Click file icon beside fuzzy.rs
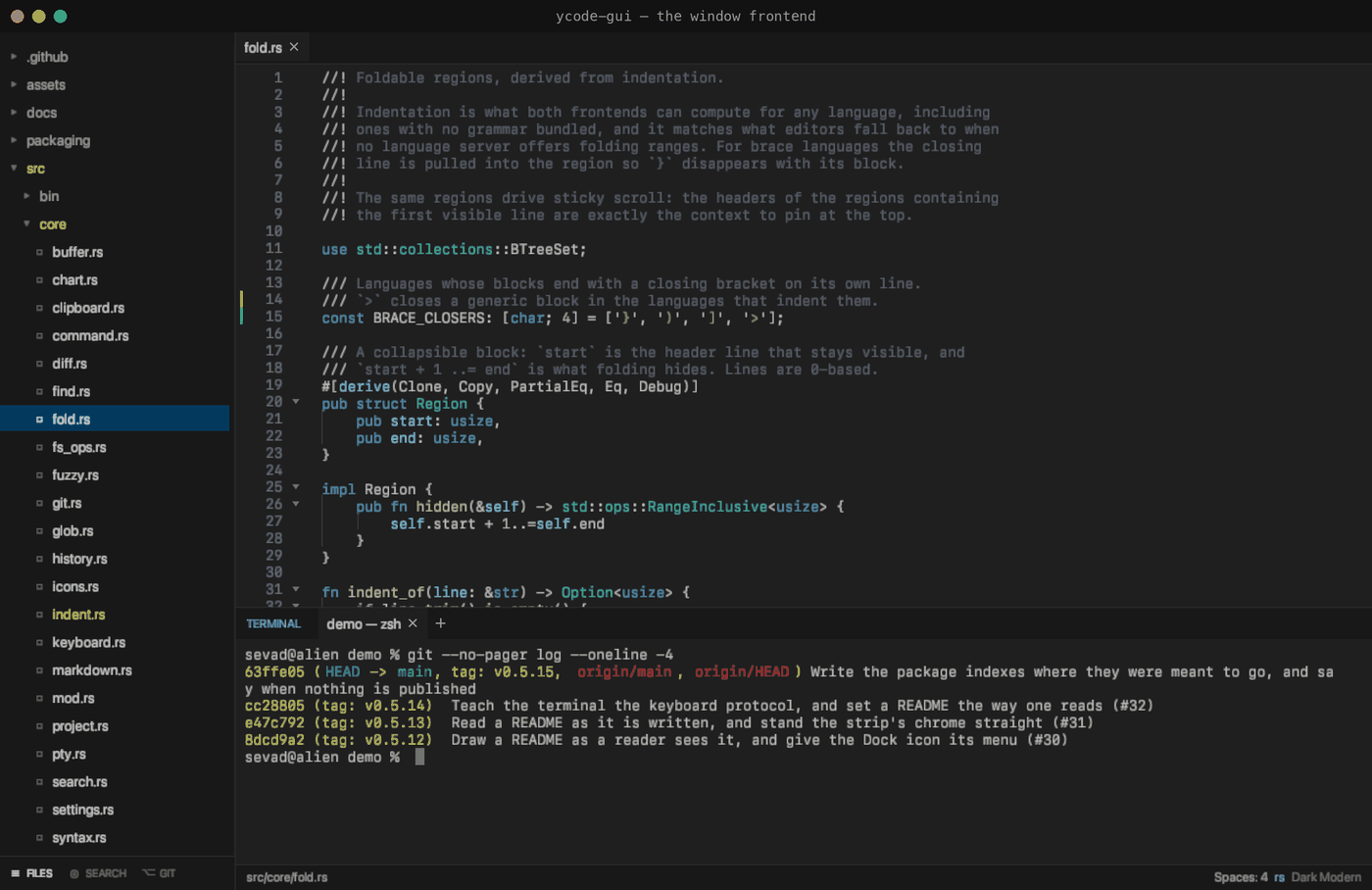Viewport: 1372px width, 890px height. click(40, 475)
